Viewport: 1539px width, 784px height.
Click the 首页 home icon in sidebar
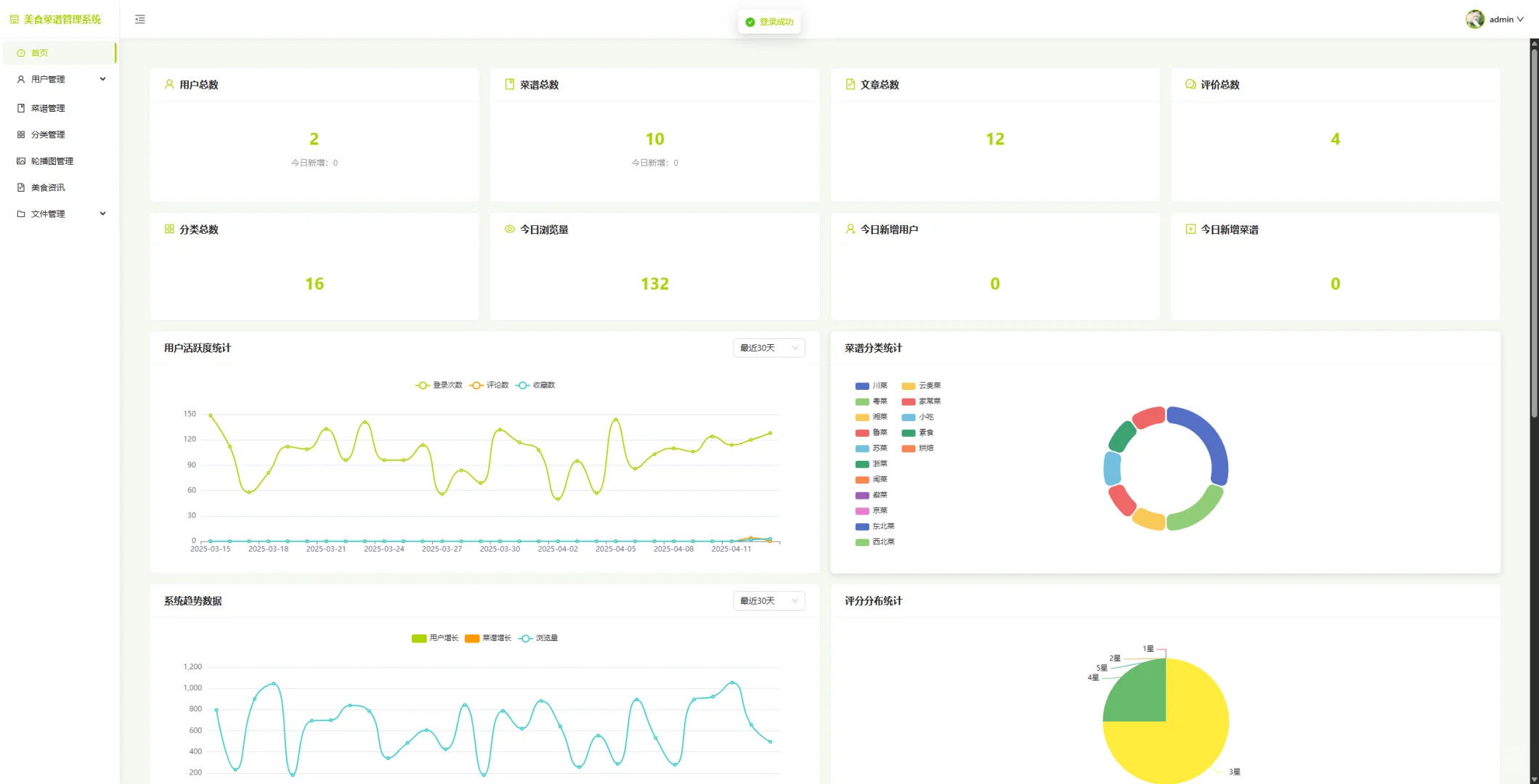coord(21,53)
